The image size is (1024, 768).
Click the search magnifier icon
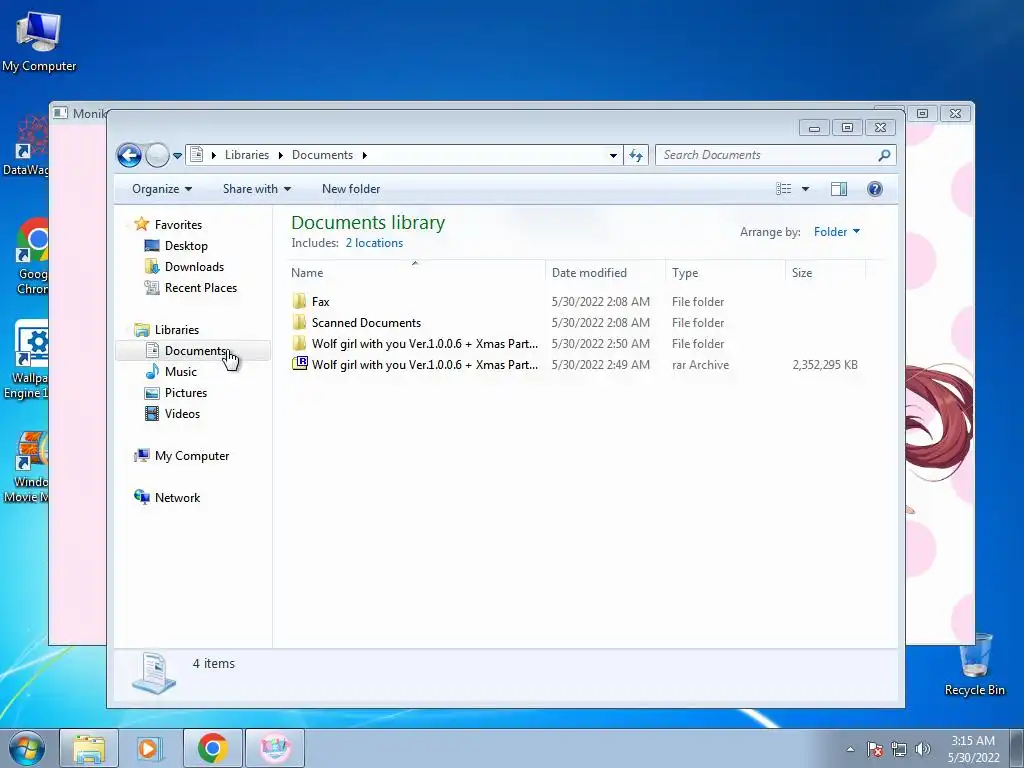pyautogui.click(x=884, y=155)
